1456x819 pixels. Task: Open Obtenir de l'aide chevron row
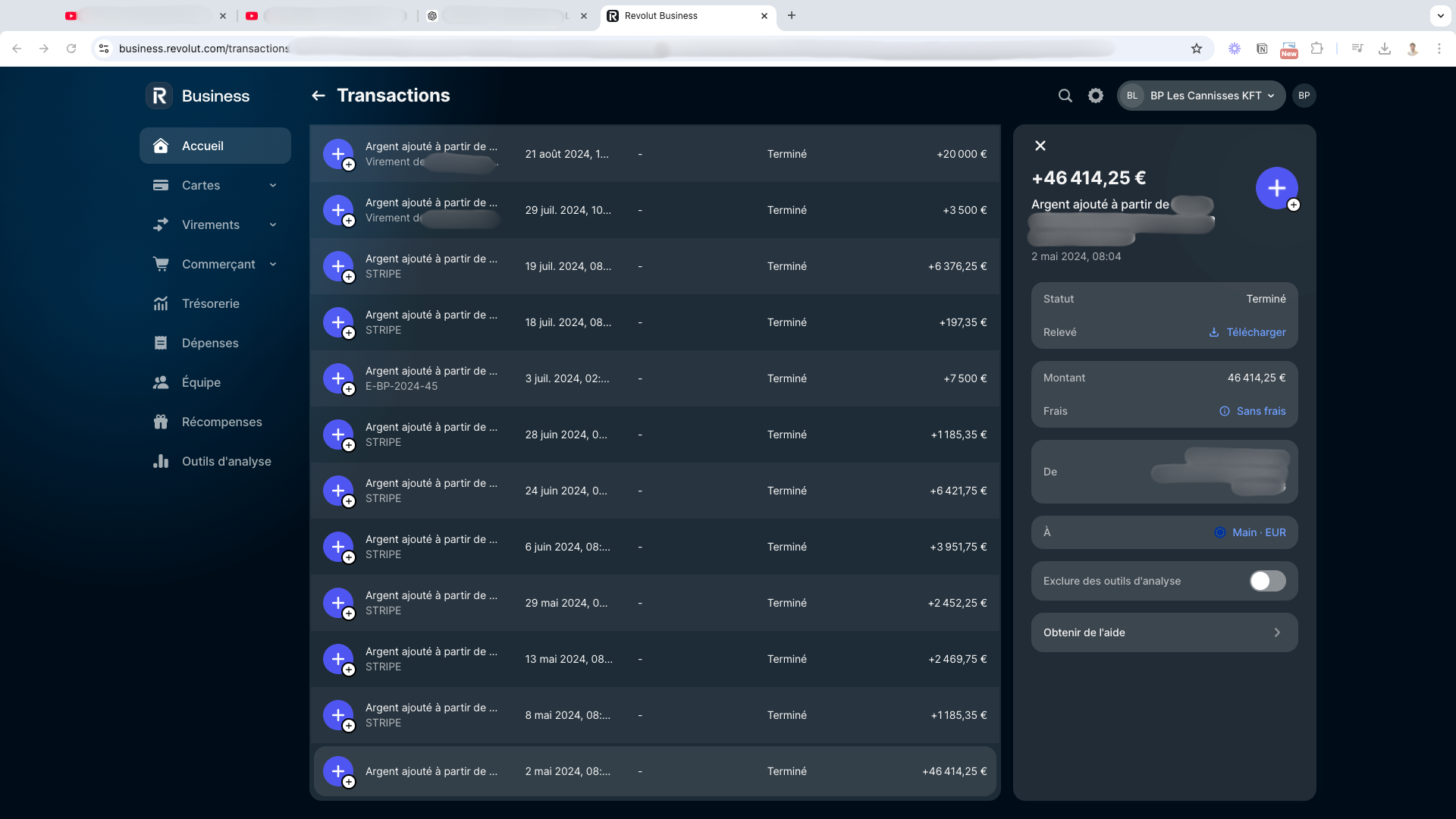click(1165, 632)
